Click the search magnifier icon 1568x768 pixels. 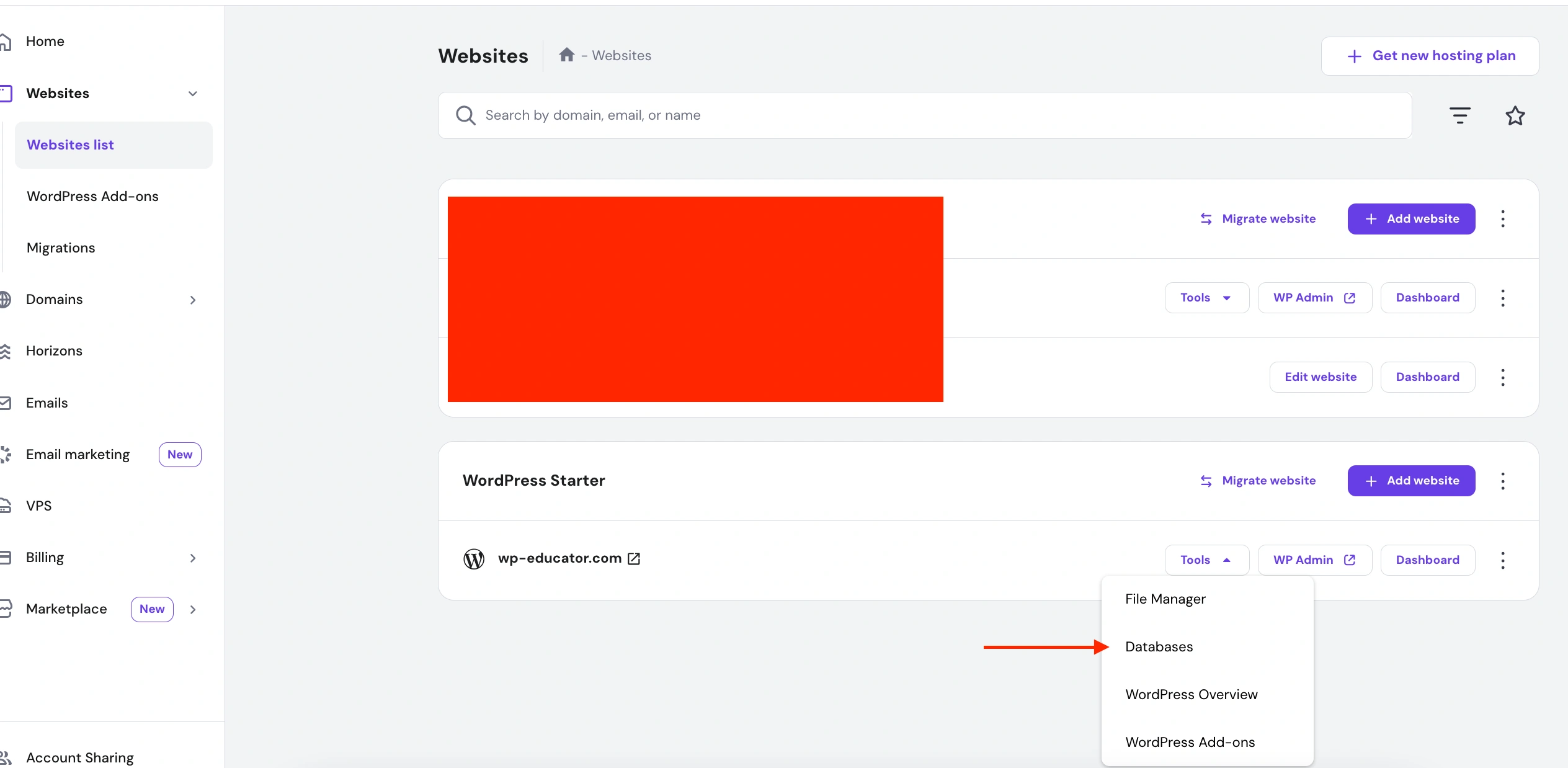pos(466,115)
